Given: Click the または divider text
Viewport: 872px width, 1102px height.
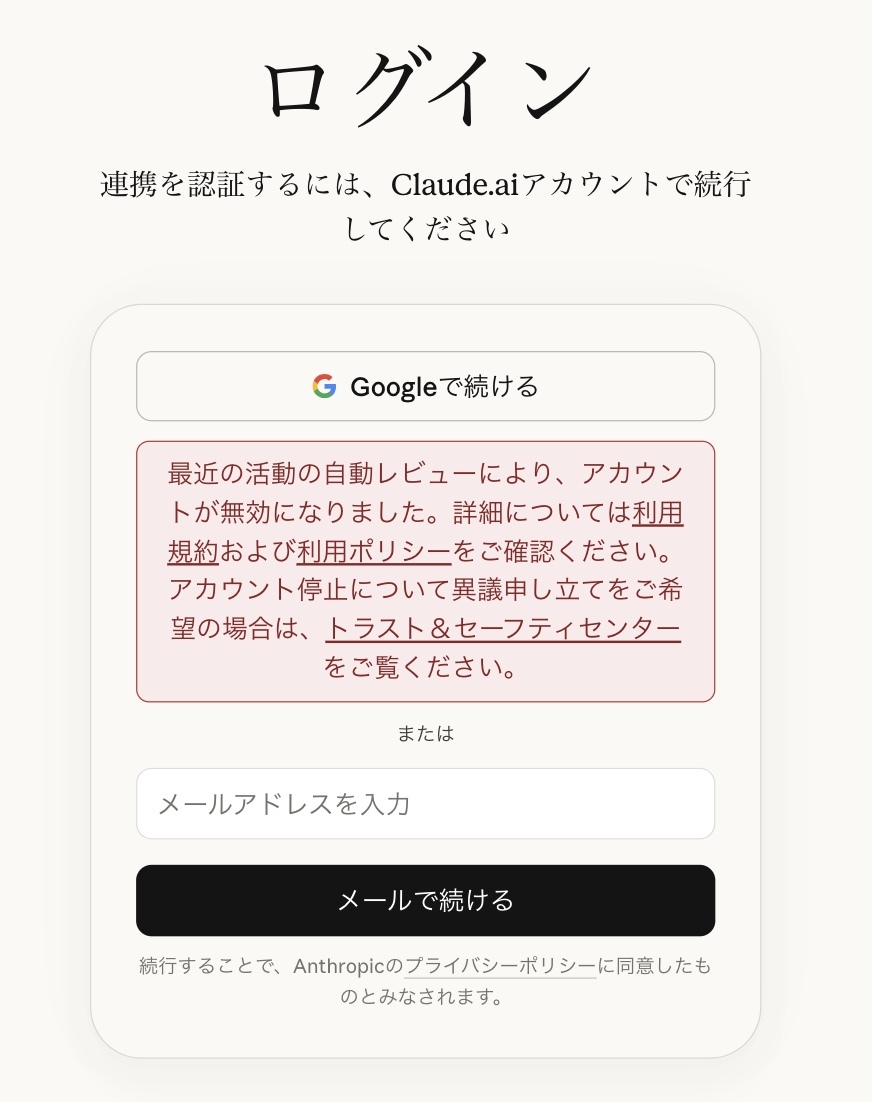Looking at the screenshot, I should click(x=425, y=733).
